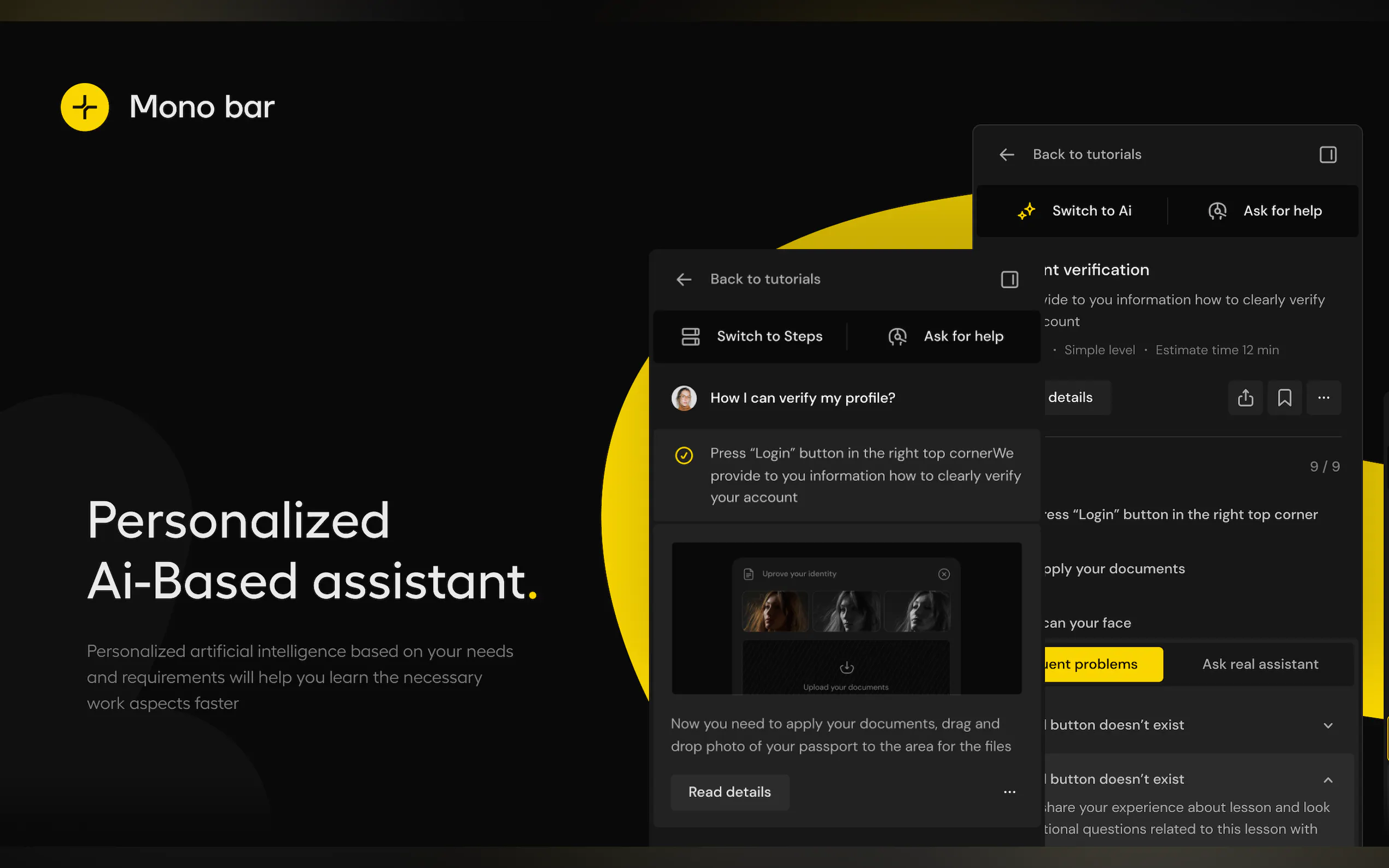Image resolution: width=1389 pixels, height=868 pixels.
Task: Click back arrow in rear tutorial panel
Action: [x=1007, y=155]
